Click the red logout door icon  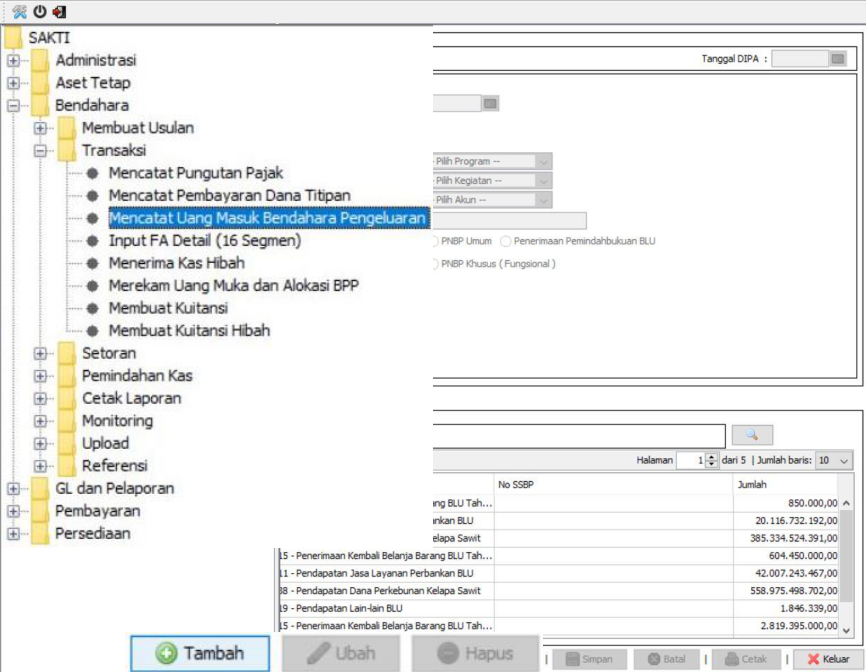pyautogui.click(x=59, y=12)
